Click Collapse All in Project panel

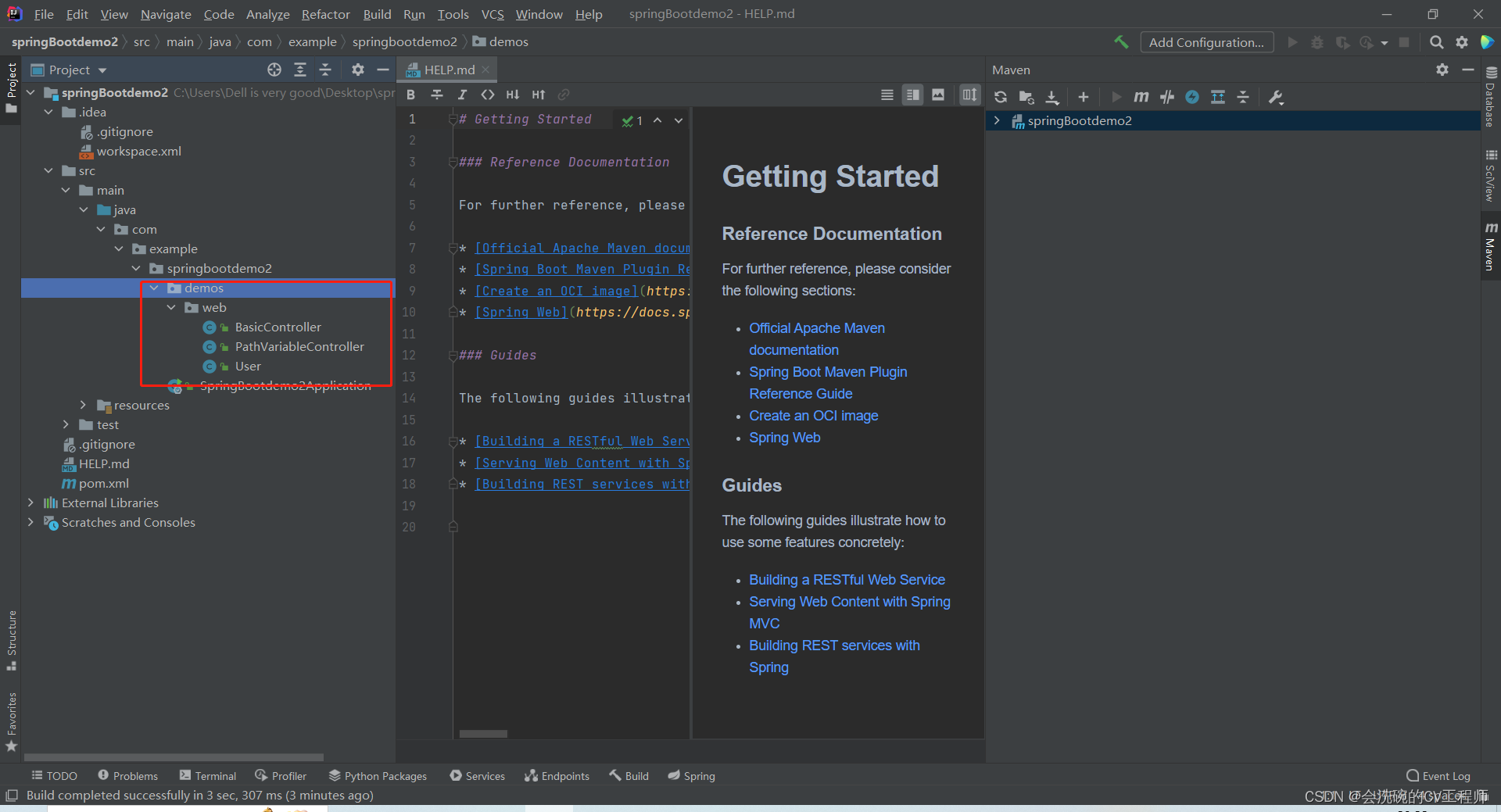click(x=325, y=70)
